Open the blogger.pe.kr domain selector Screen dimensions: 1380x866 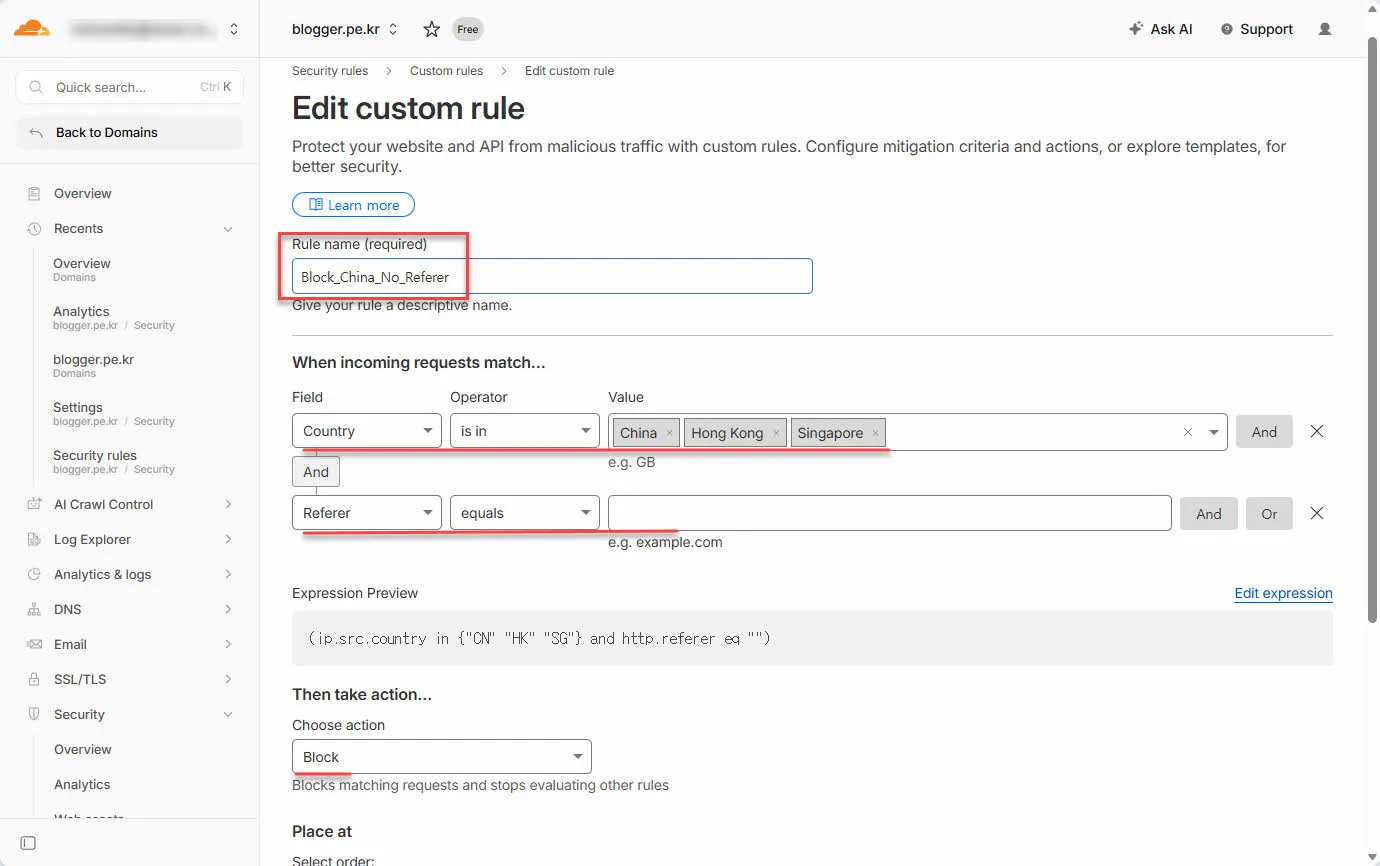(x=345, y=29)
